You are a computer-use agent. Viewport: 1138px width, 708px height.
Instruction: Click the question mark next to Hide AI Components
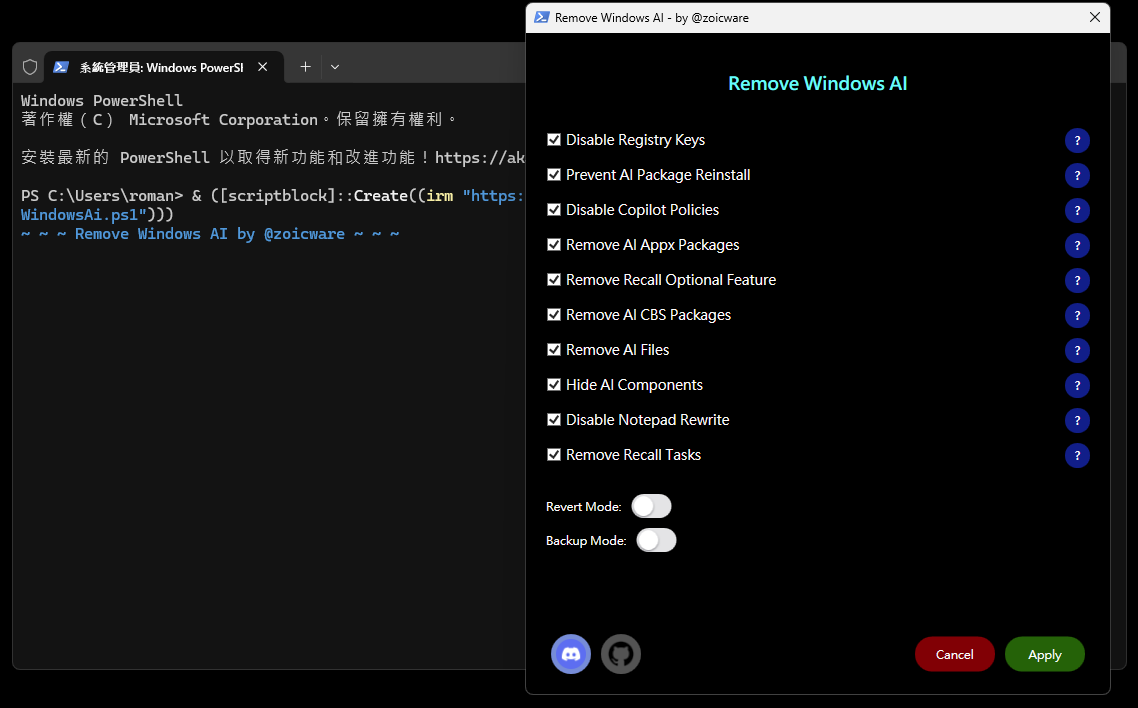pyautogui.click(x=1077, y=385)
